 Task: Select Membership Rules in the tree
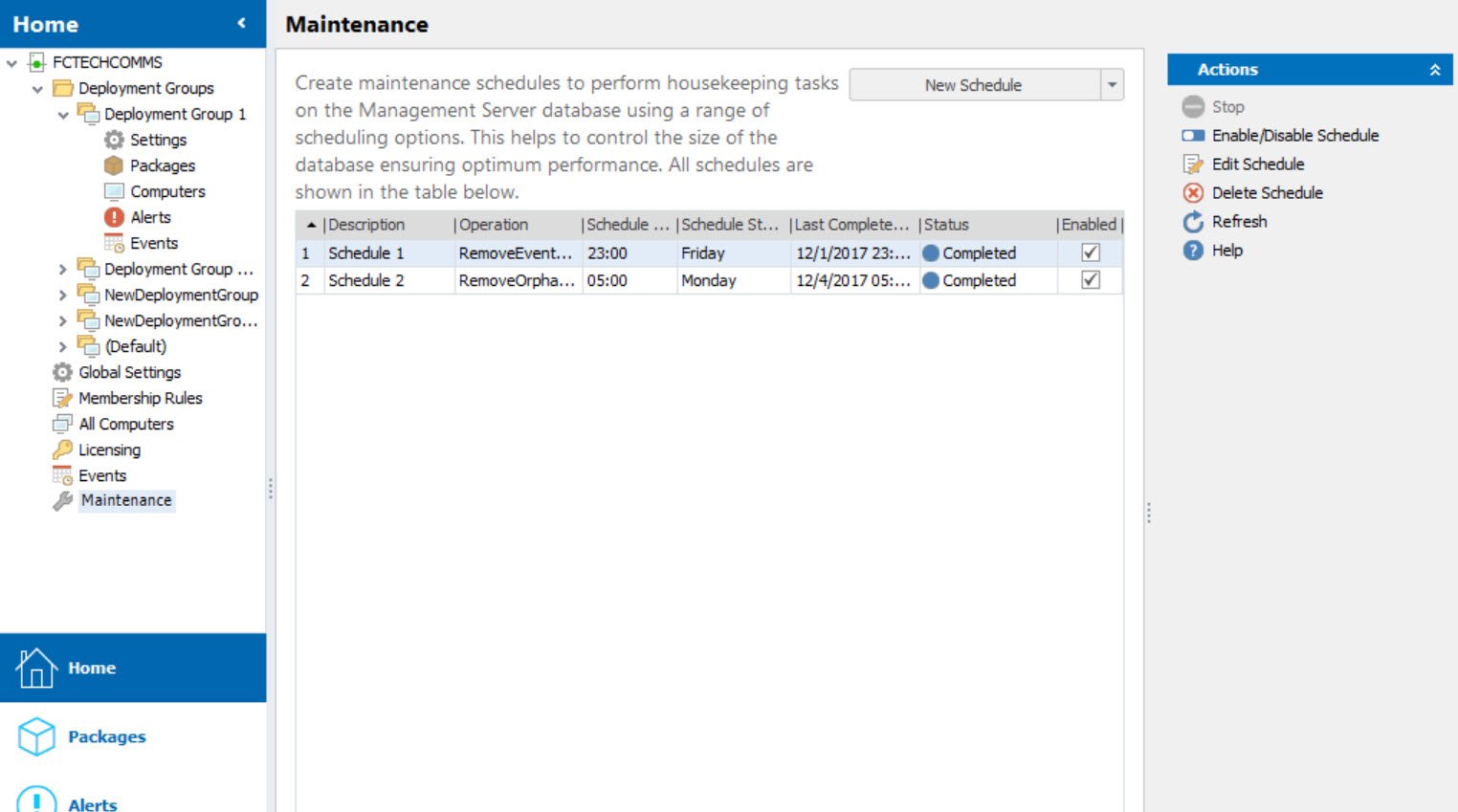(140, 398)
